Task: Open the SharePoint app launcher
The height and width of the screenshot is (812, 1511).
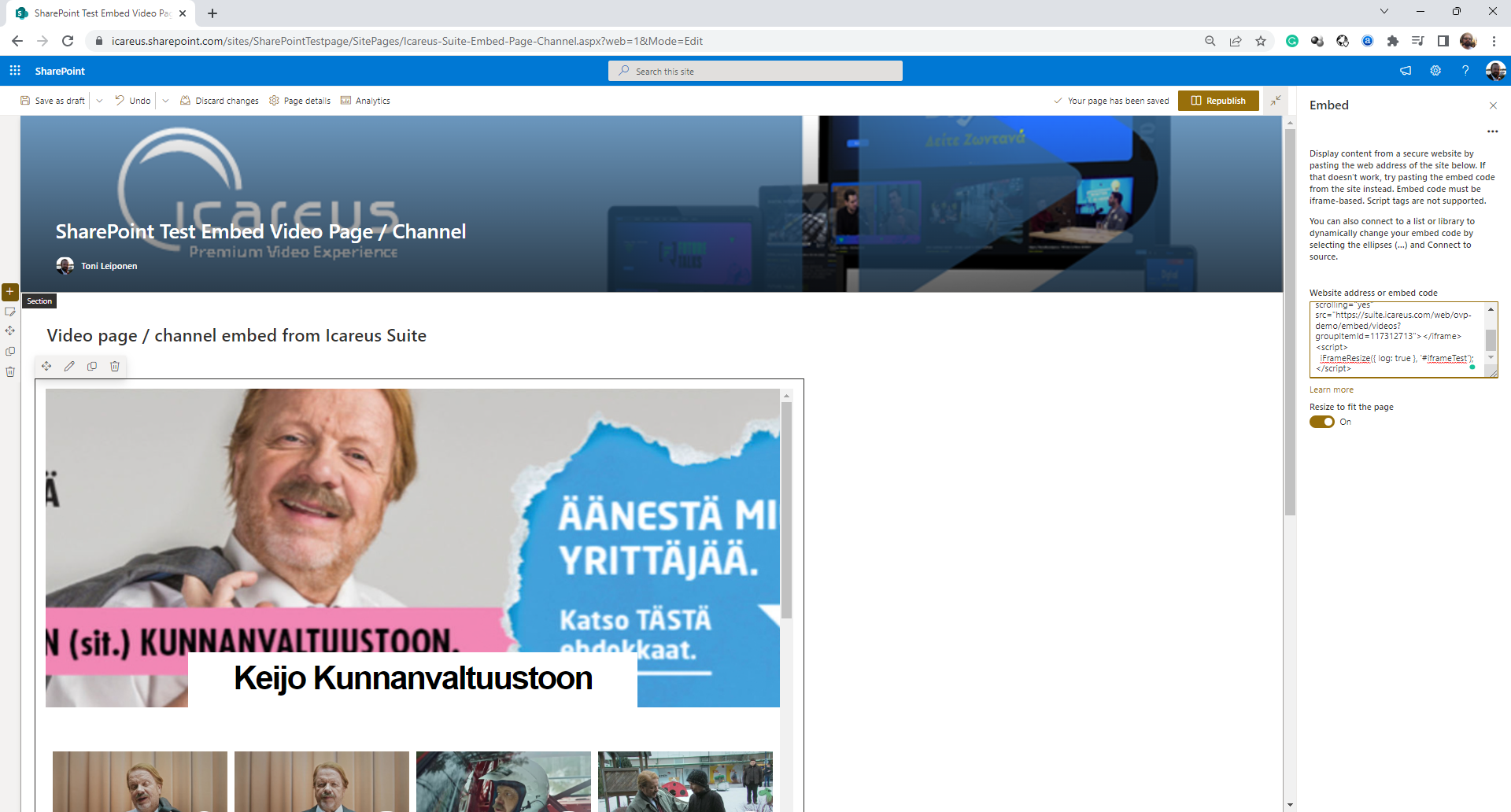Action: 15,71
